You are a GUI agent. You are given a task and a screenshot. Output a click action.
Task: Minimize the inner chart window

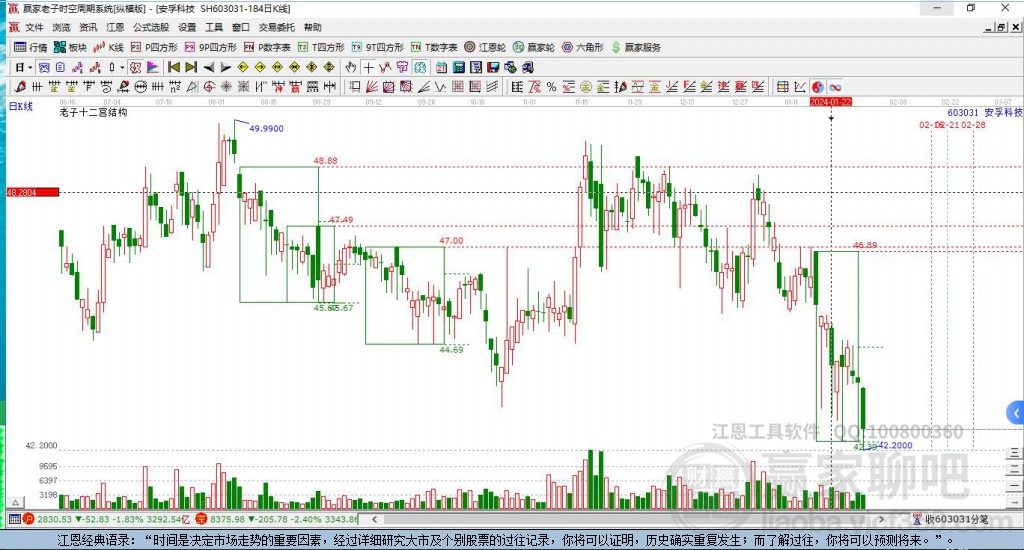coord(989,27)
